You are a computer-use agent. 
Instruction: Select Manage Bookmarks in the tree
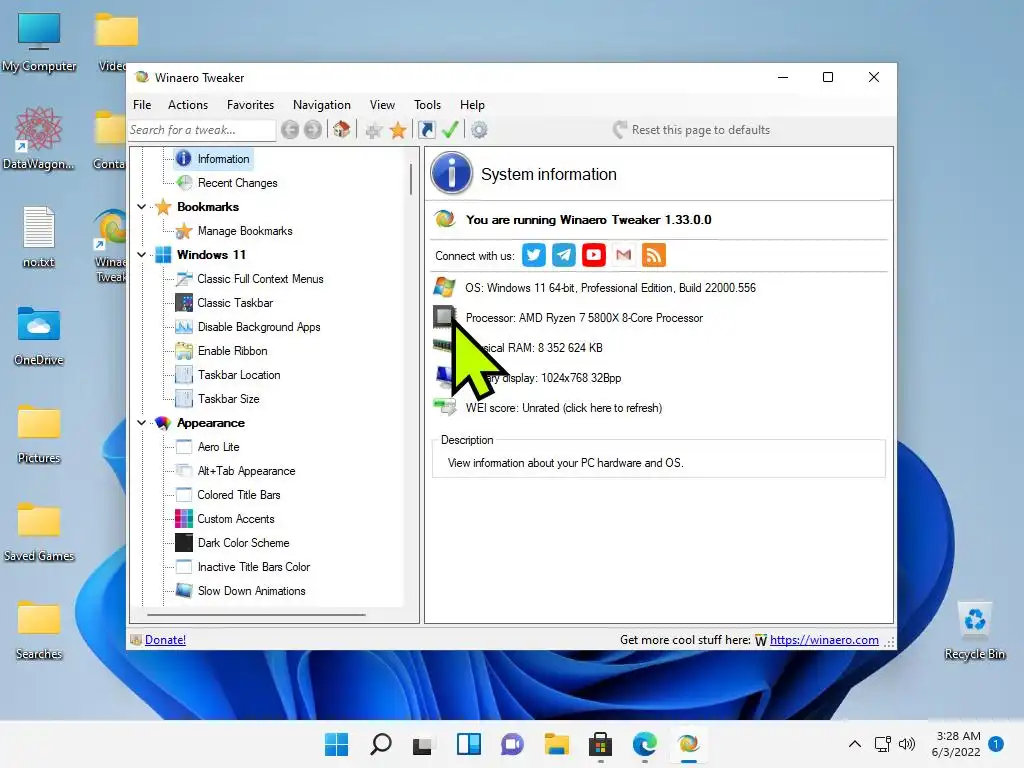tap(245, 231)
